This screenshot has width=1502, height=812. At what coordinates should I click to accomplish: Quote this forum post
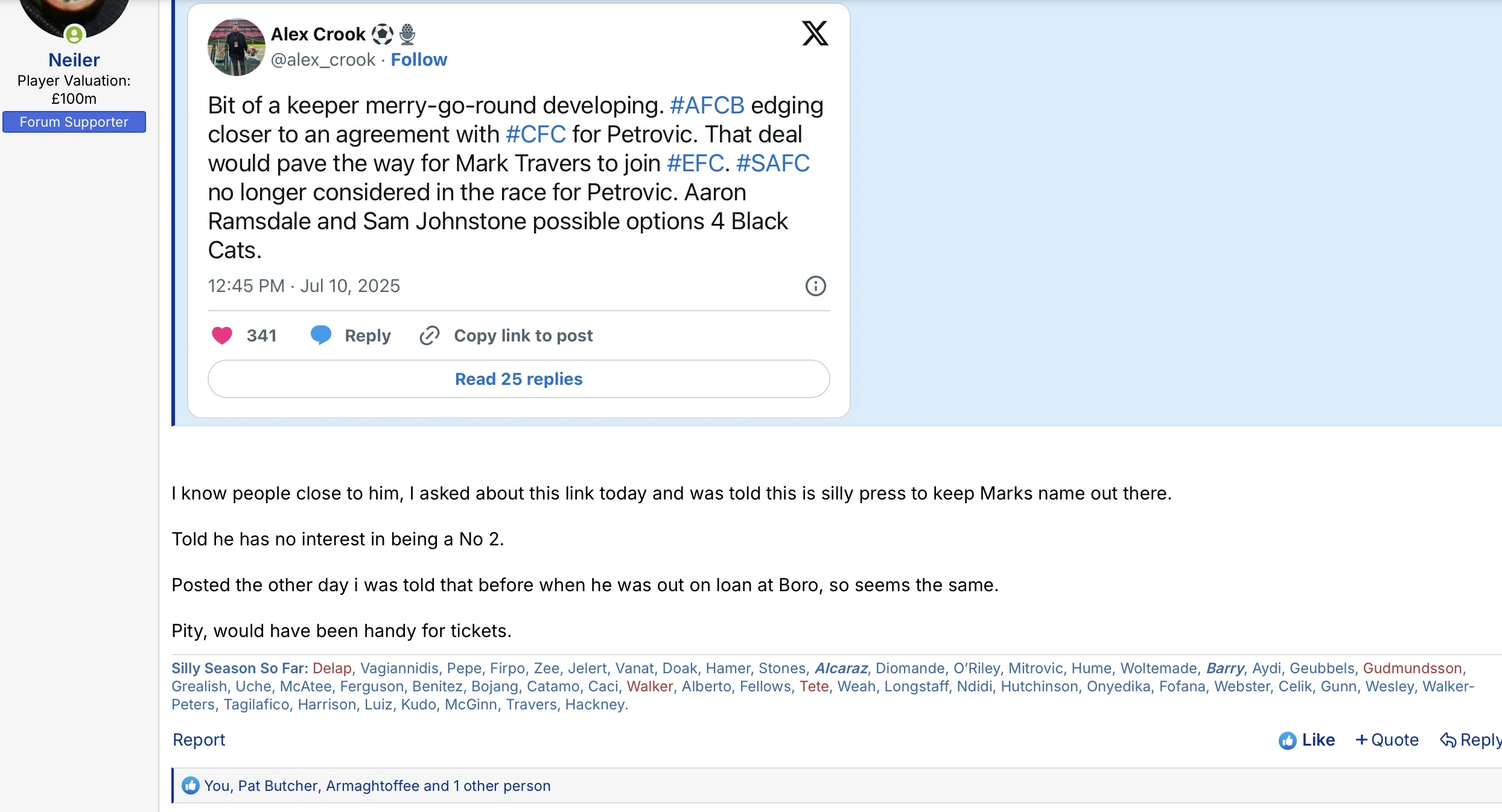point(1387,740)
